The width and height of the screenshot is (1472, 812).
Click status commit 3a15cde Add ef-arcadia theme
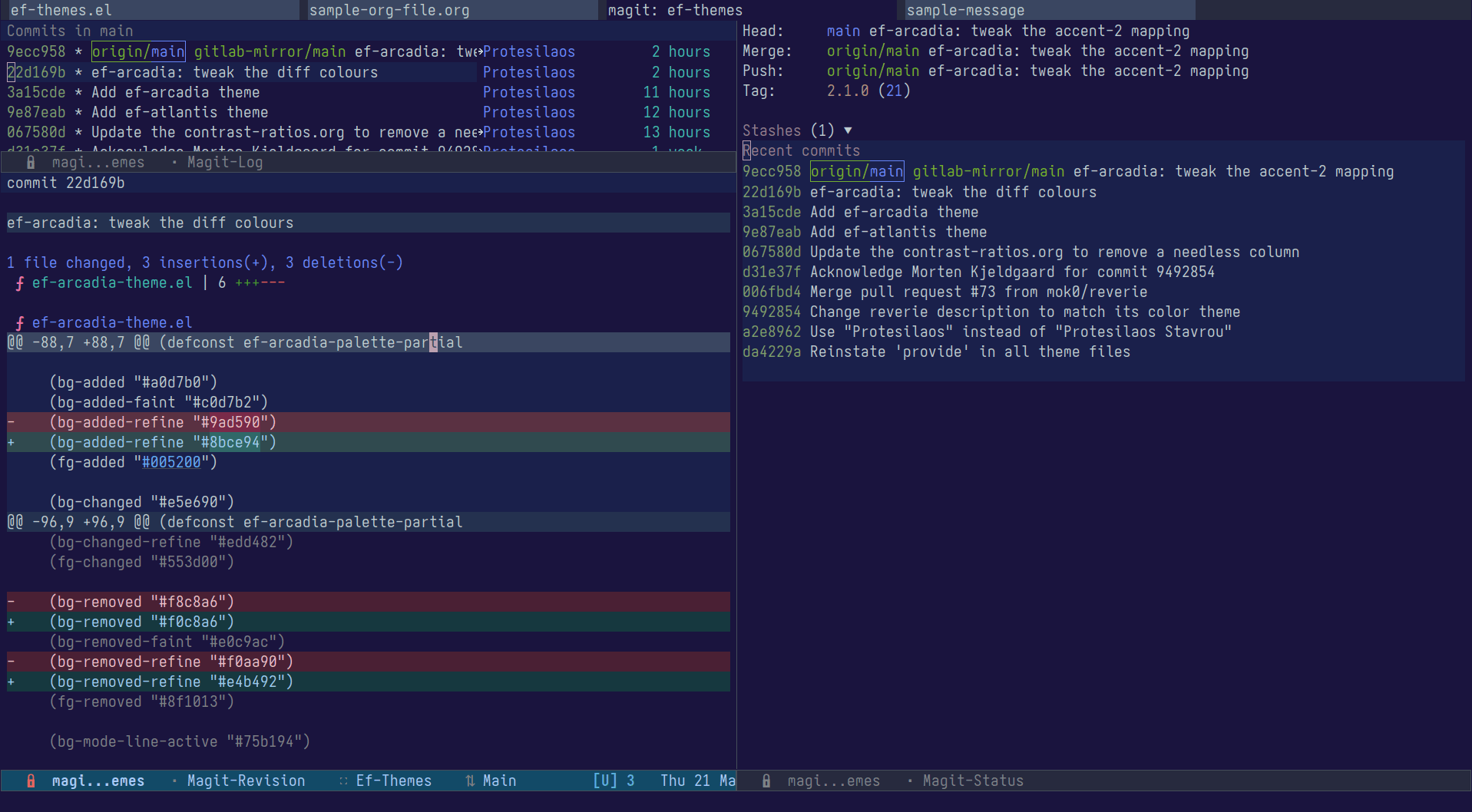(860, 212)
